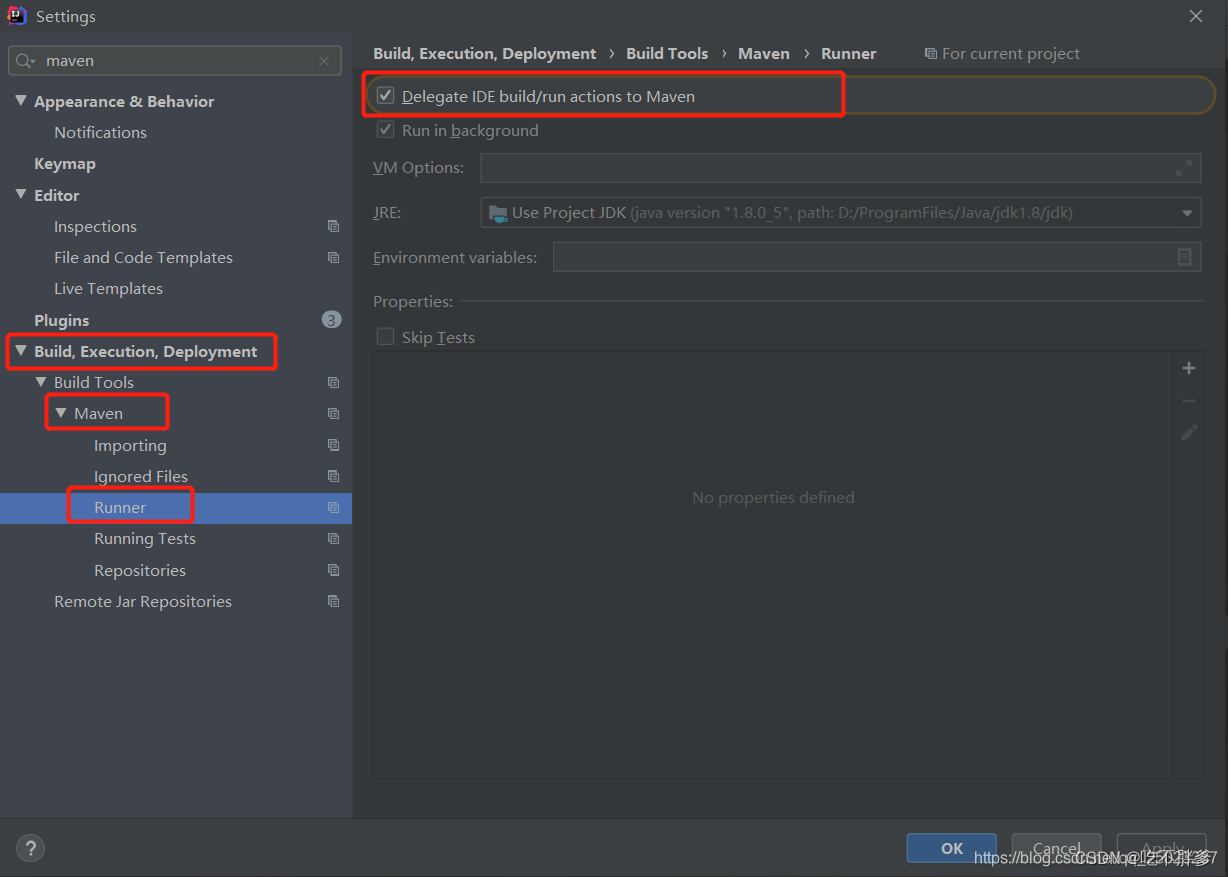
Task: Focus the settings search box
Action: click(x=175, y=61)
